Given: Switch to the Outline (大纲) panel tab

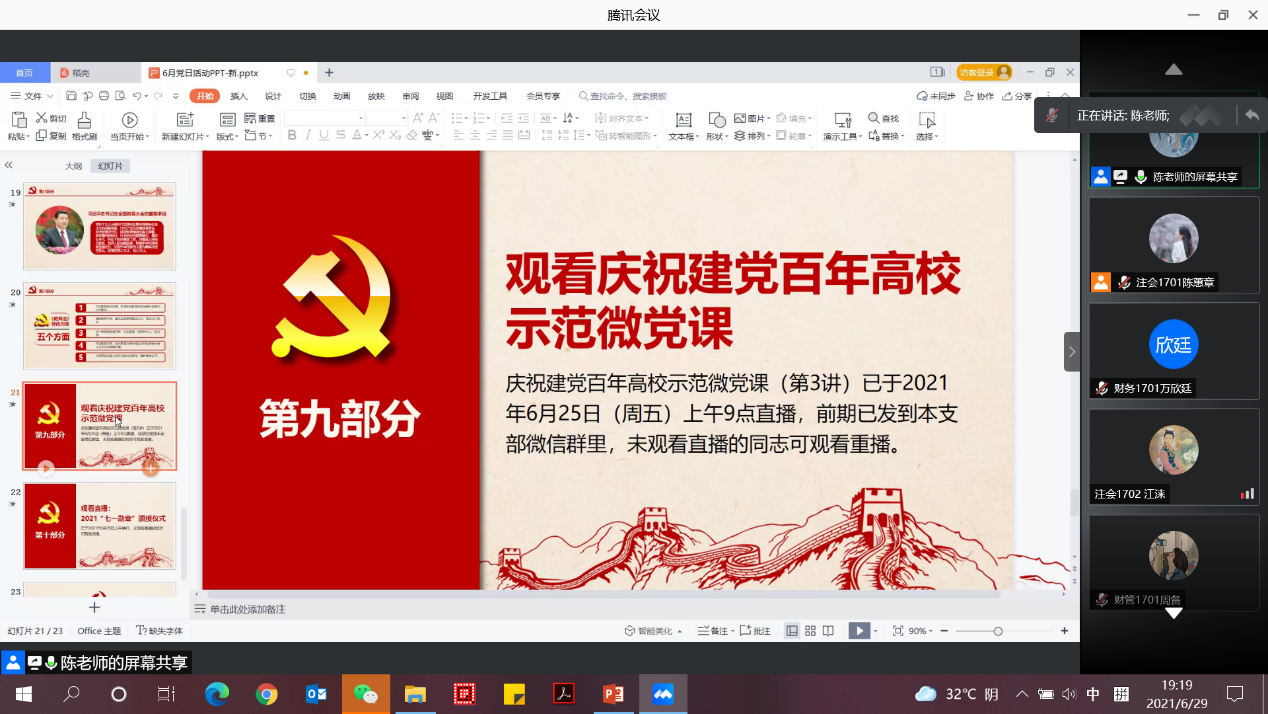Looking at the screenshot, I should (73, 166).
